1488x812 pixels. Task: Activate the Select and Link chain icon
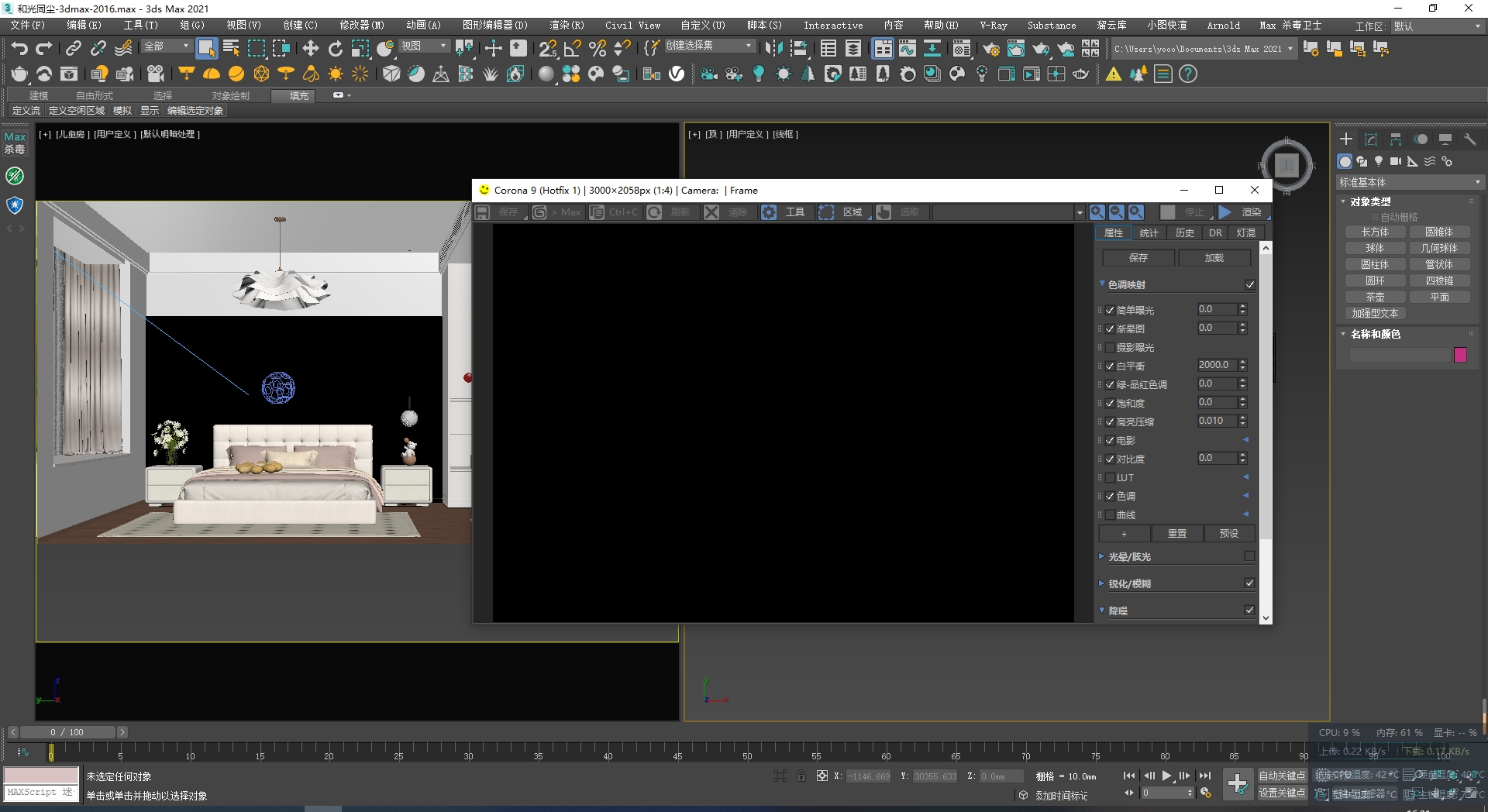point(73,49)
